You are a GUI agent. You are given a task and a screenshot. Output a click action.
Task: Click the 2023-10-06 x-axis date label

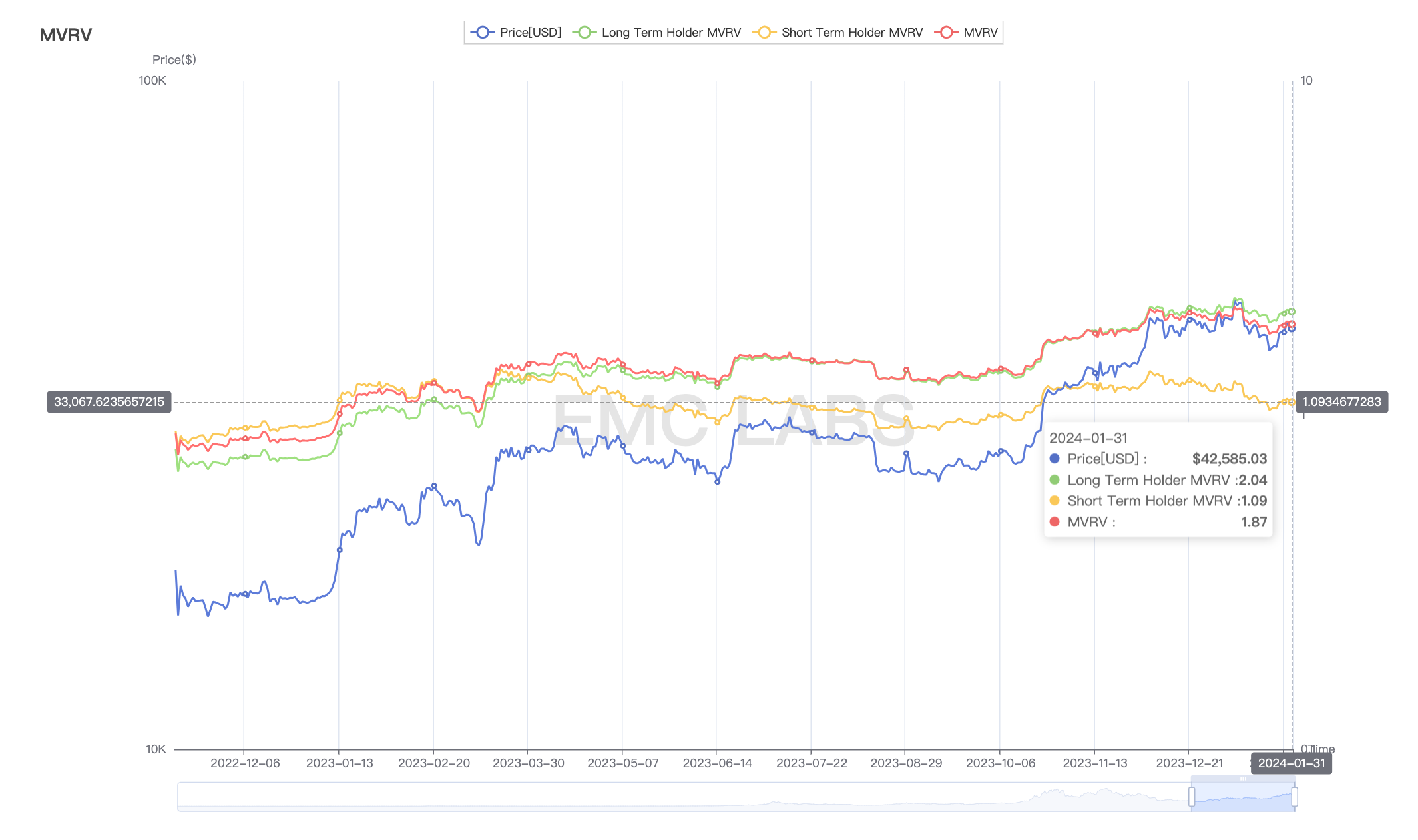[1000, 763]
